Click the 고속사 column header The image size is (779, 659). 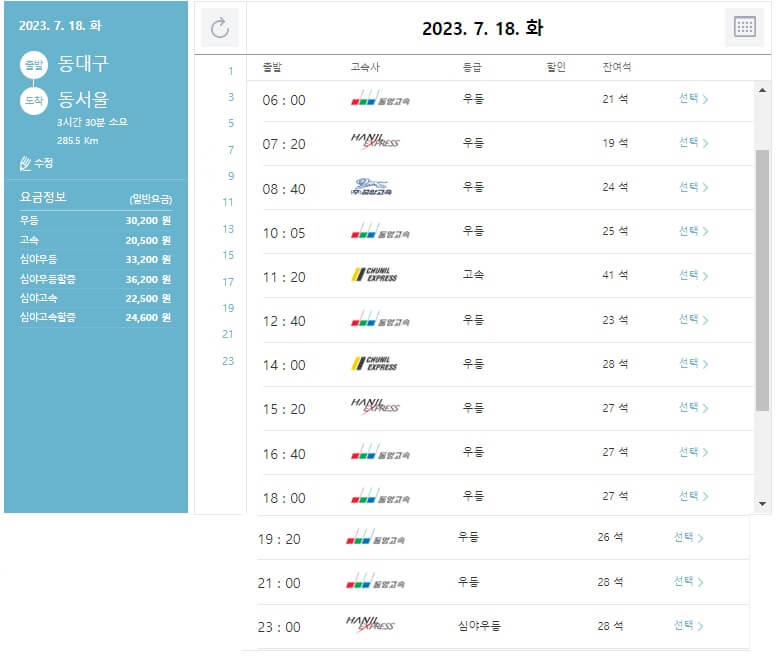pos(365,67)
